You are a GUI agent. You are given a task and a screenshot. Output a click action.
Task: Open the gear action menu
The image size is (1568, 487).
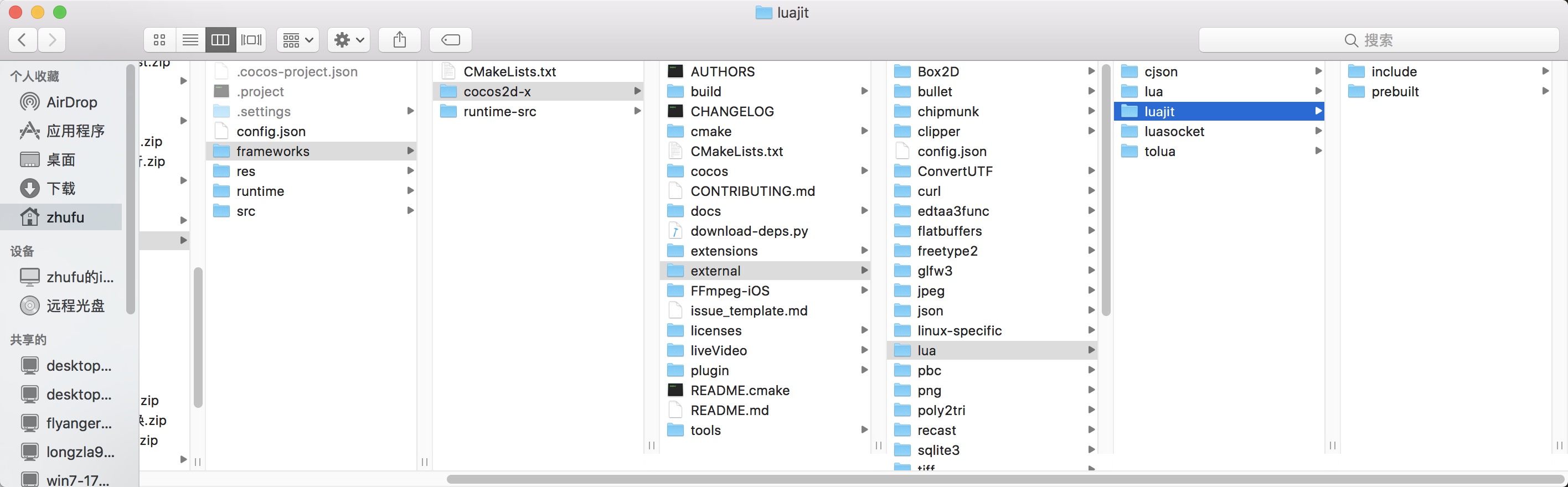349,40
